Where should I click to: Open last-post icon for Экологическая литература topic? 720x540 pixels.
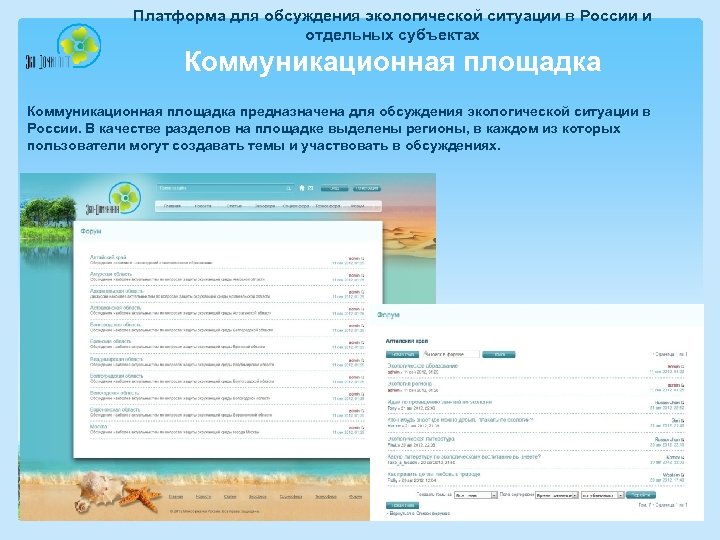click(x=682, y=440)
